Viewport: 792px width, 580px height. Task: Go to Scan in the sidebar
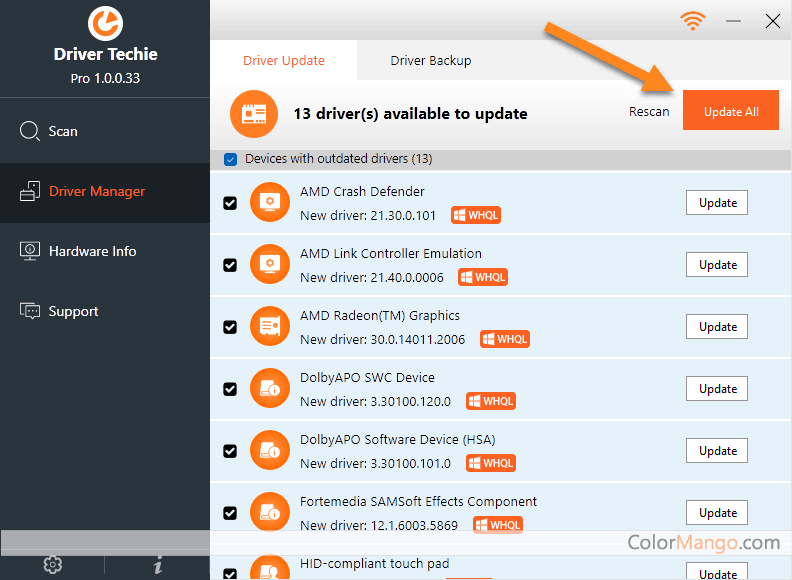[x=62, y=131]
